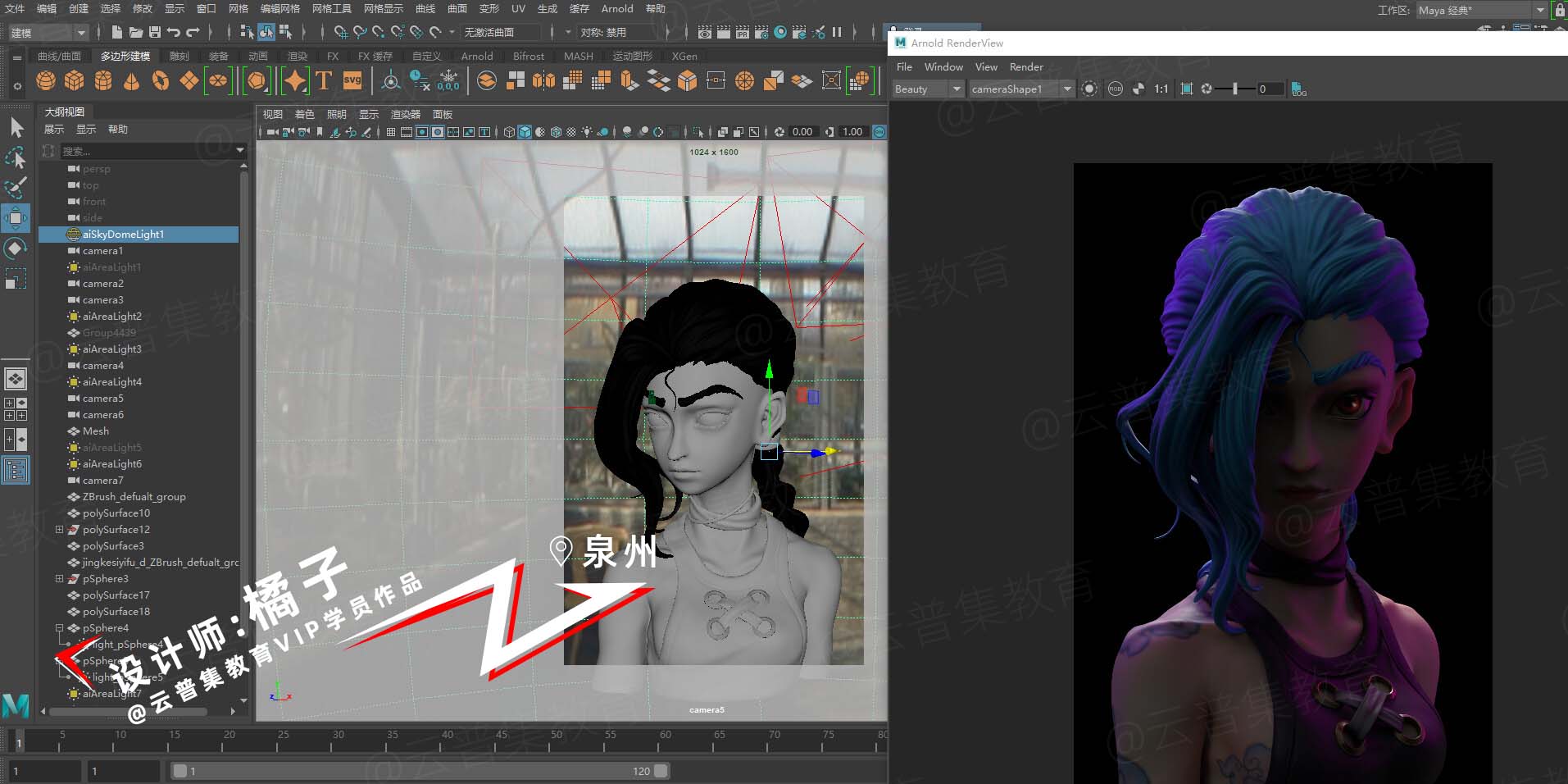Toggle the 1:1 real size button
This screenshot has height=784, width=1568.
1161,89
